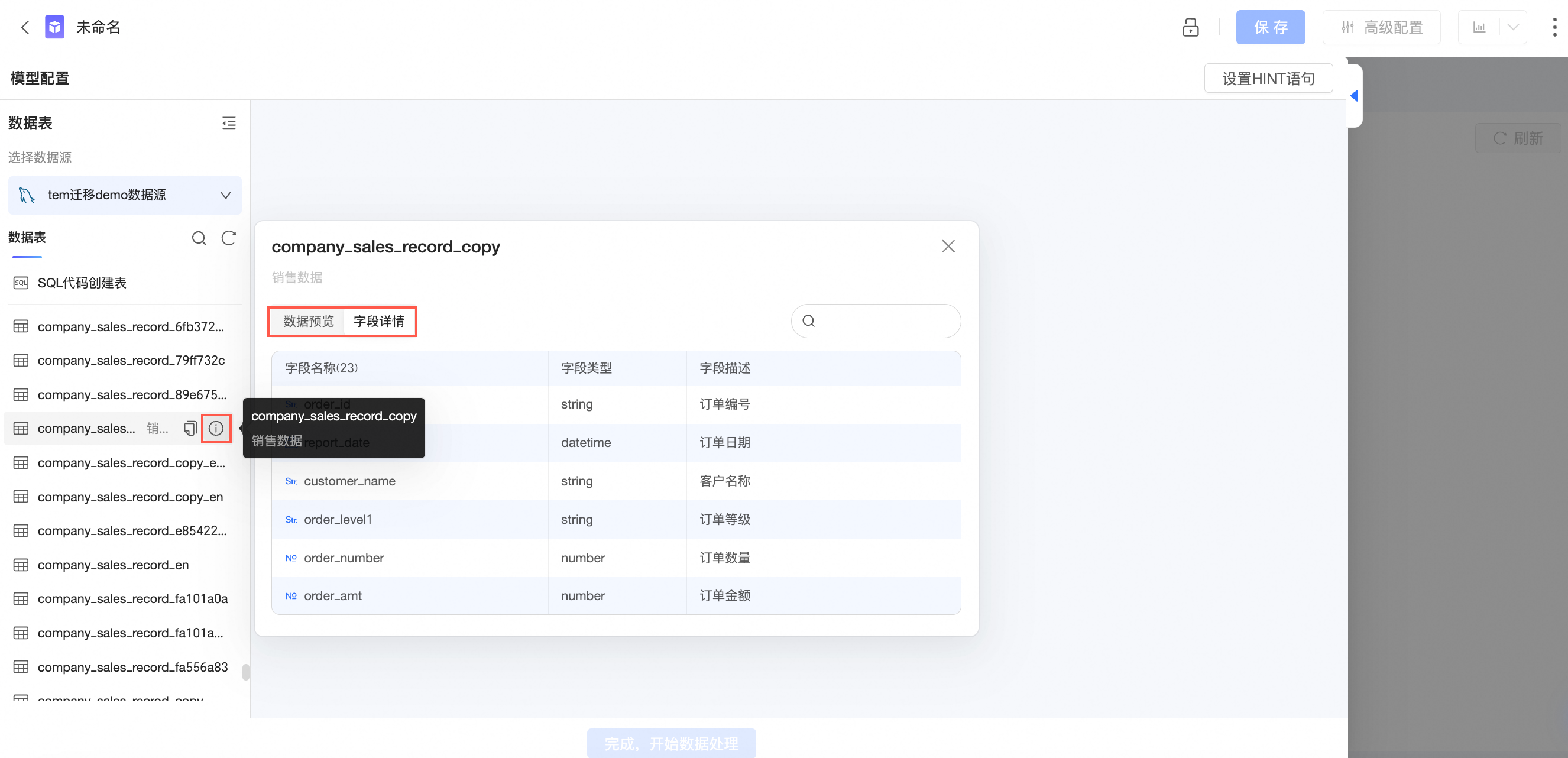Open 设置HINT语句 button
The image size is (1568, 758).
point(1268,79)
